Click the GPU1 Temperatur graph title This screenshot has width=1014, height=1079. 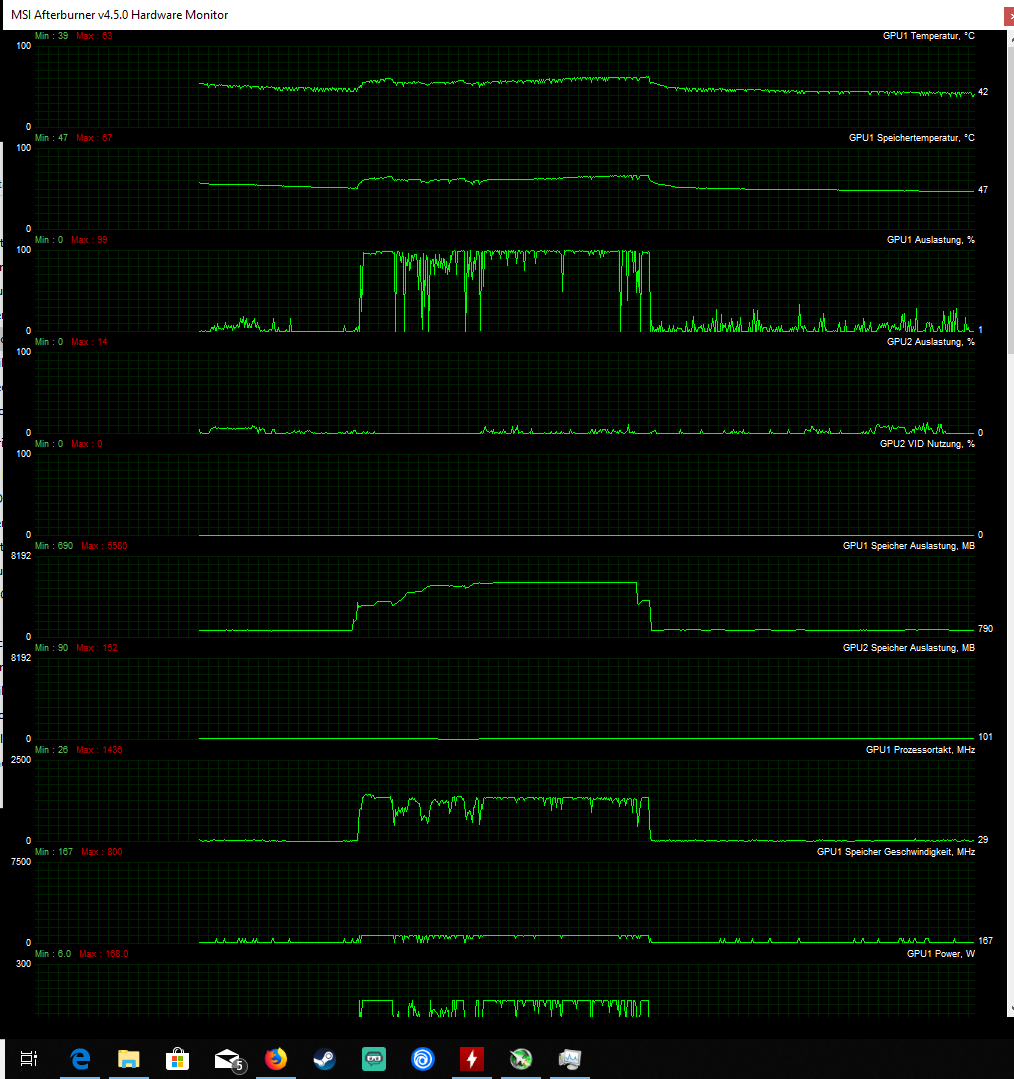coord(929,36)
